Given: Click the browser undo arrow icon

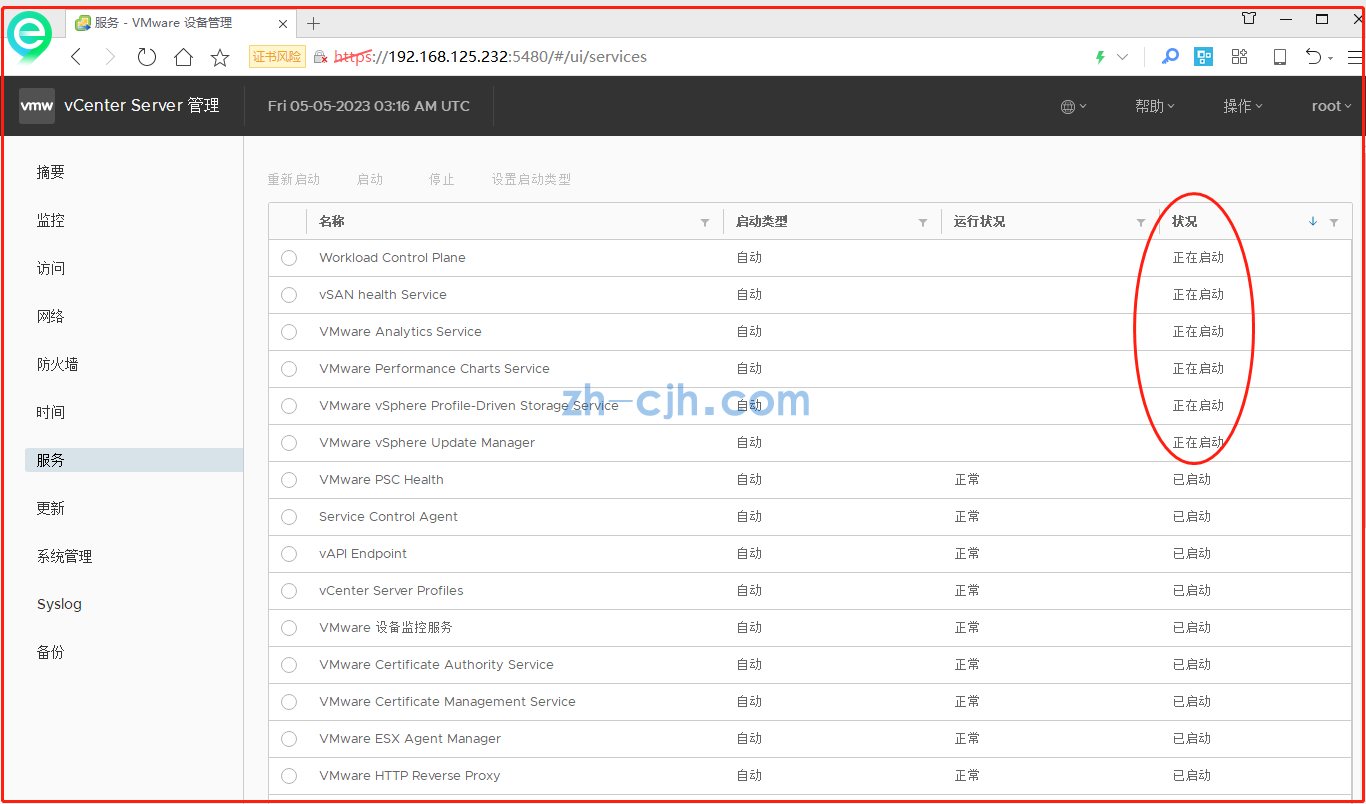Looking at the screenshot, I should [1314, 57].
